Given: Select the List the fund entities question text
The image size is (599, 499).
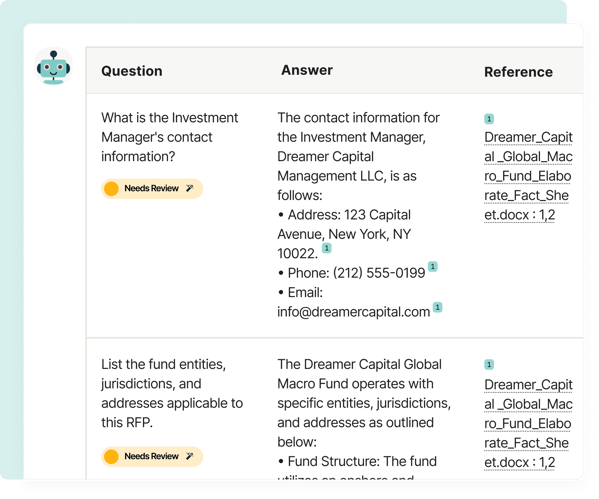Looking at the screenshot, I should [x=172, y=393].
